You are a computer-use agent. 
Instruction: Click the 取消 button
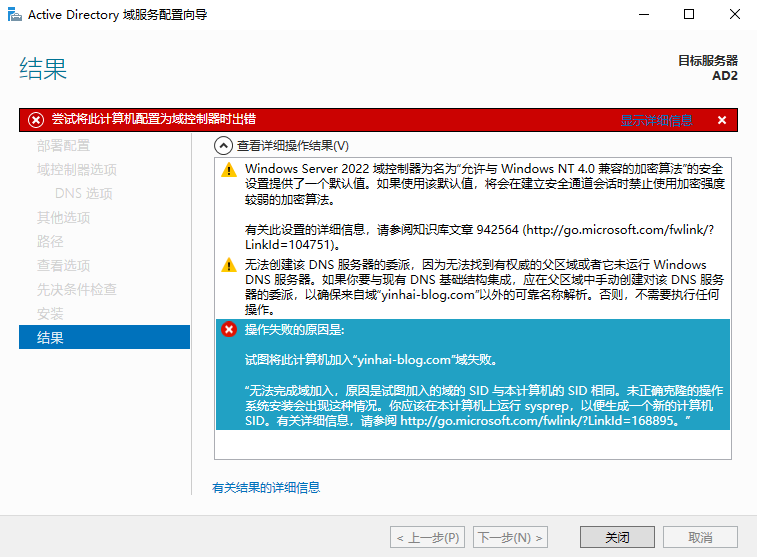coord(700,537)
